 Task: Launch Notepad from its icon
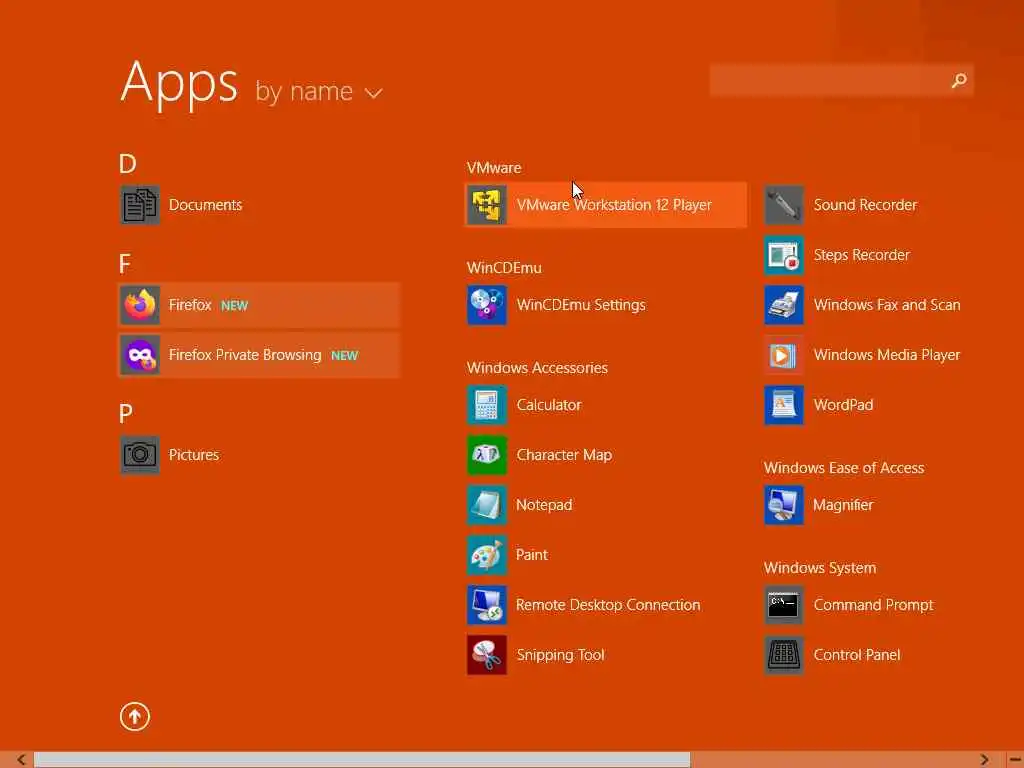pyautogui.click(x=487, y=505)
